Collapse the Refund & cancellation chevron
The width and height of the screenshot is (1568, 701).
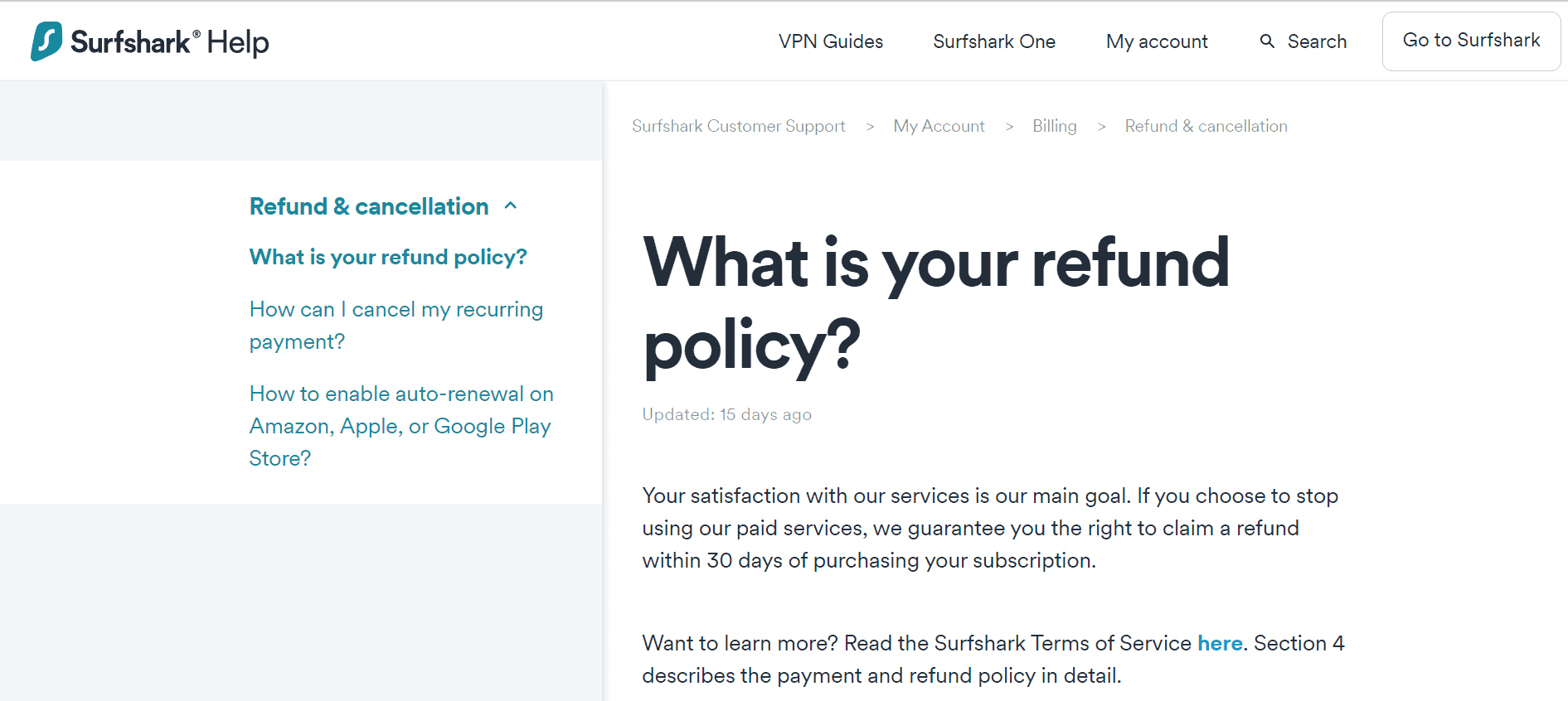511,206
